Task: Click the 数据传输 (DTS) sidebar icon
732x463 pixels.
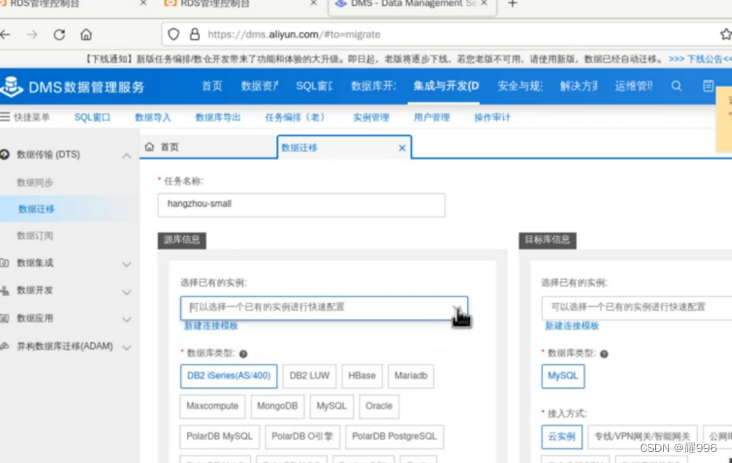Action: click(5, 154)
